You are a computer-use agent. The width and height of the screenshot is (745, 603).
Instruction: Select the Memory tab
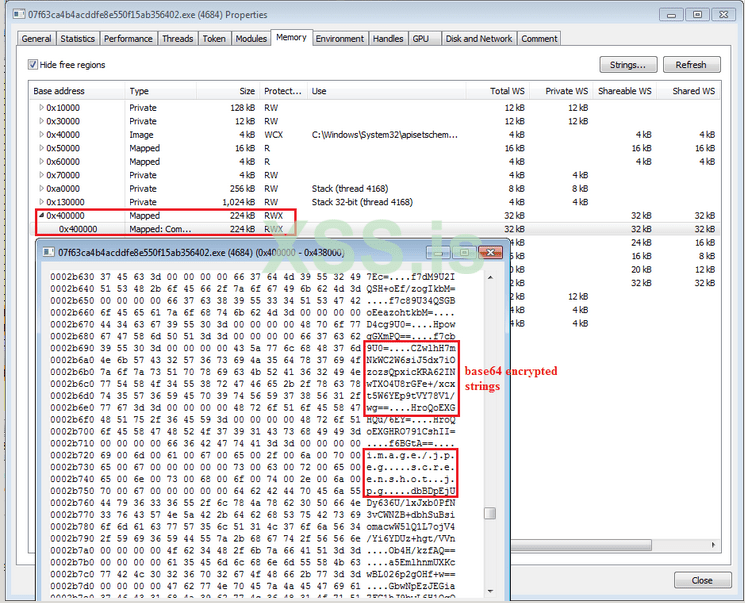click(x=291, y=38)
